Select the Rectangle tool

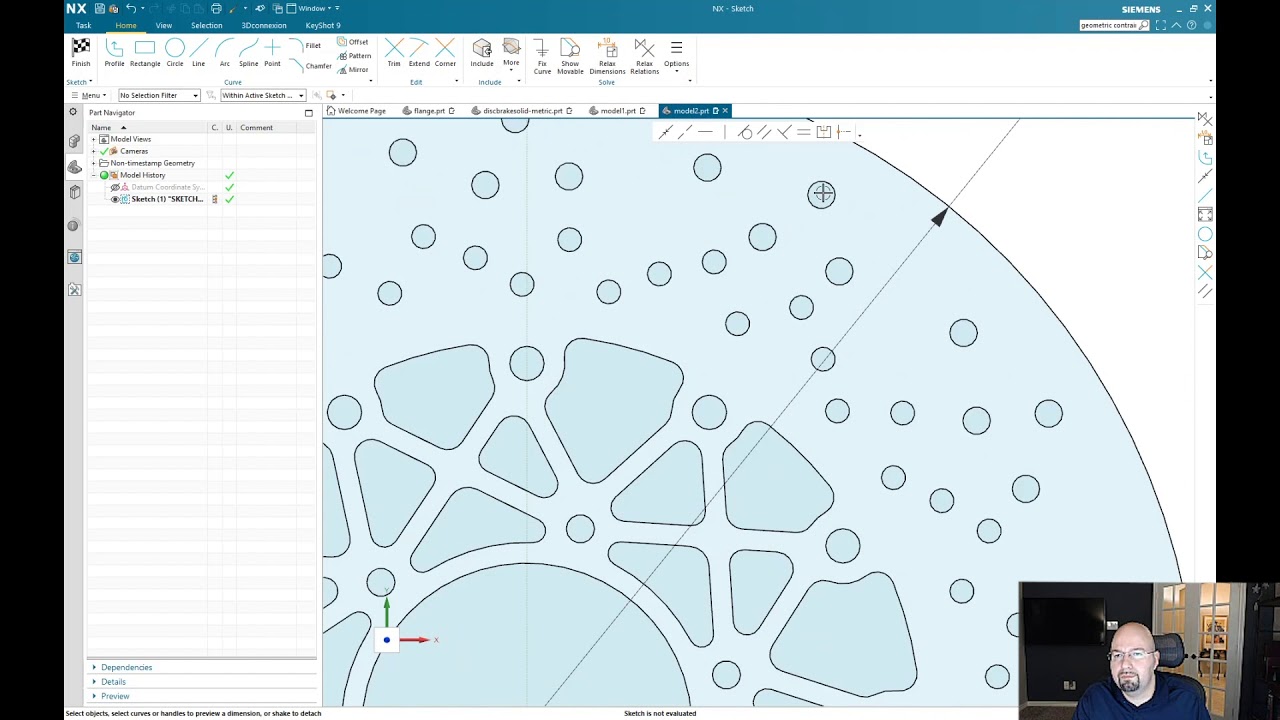pos(145,53)
